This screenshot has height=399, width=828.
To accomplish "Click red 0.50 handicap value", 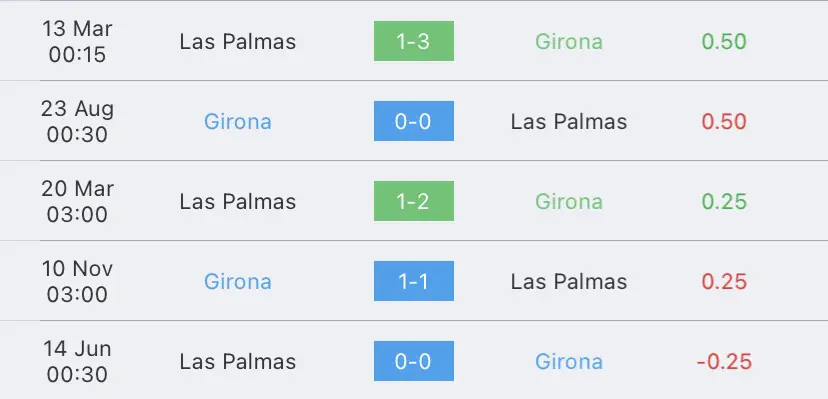I will pos(724,122).
